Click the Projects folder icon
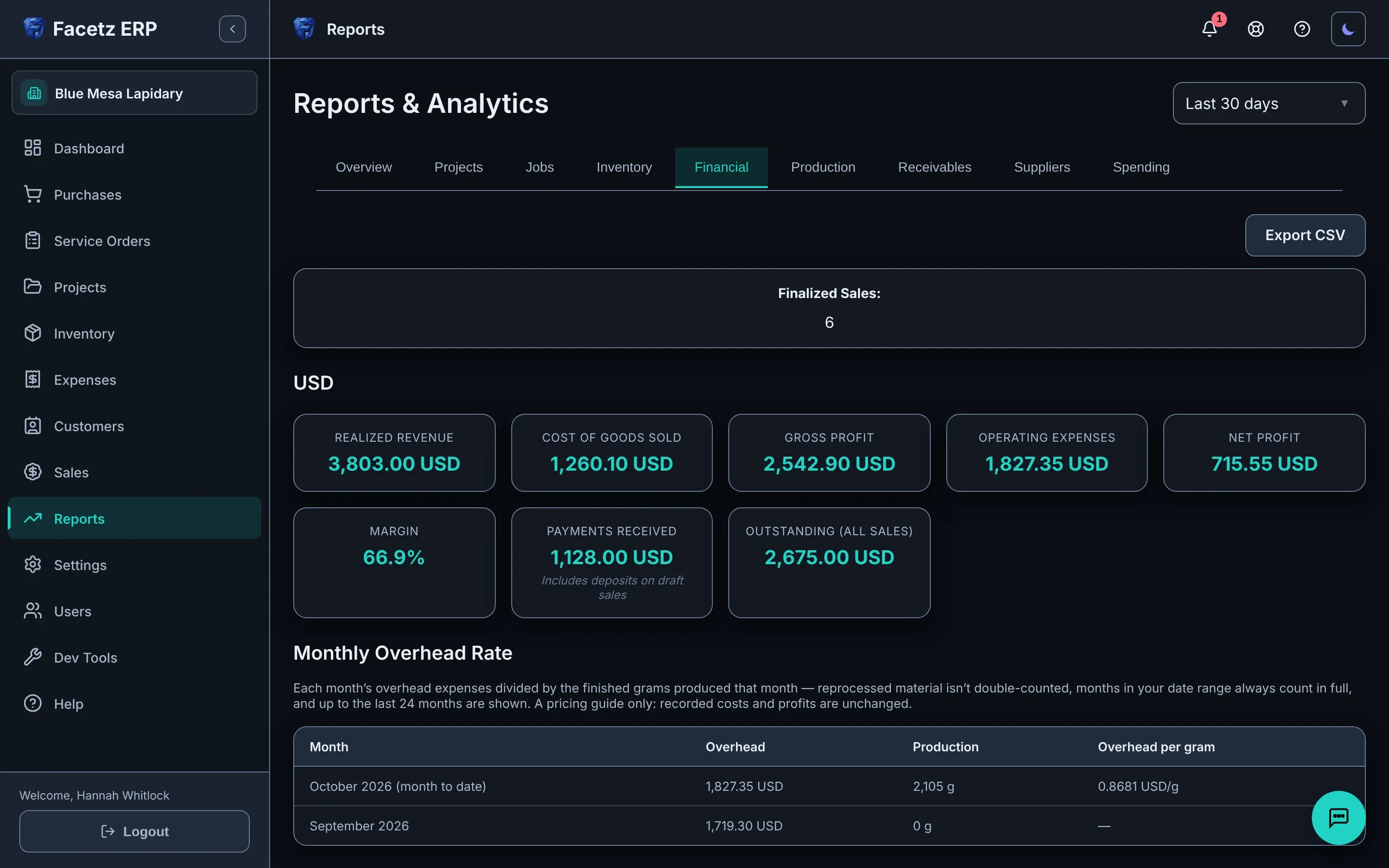The height and width of the screenshot is (868, 1389). (33, 286)
